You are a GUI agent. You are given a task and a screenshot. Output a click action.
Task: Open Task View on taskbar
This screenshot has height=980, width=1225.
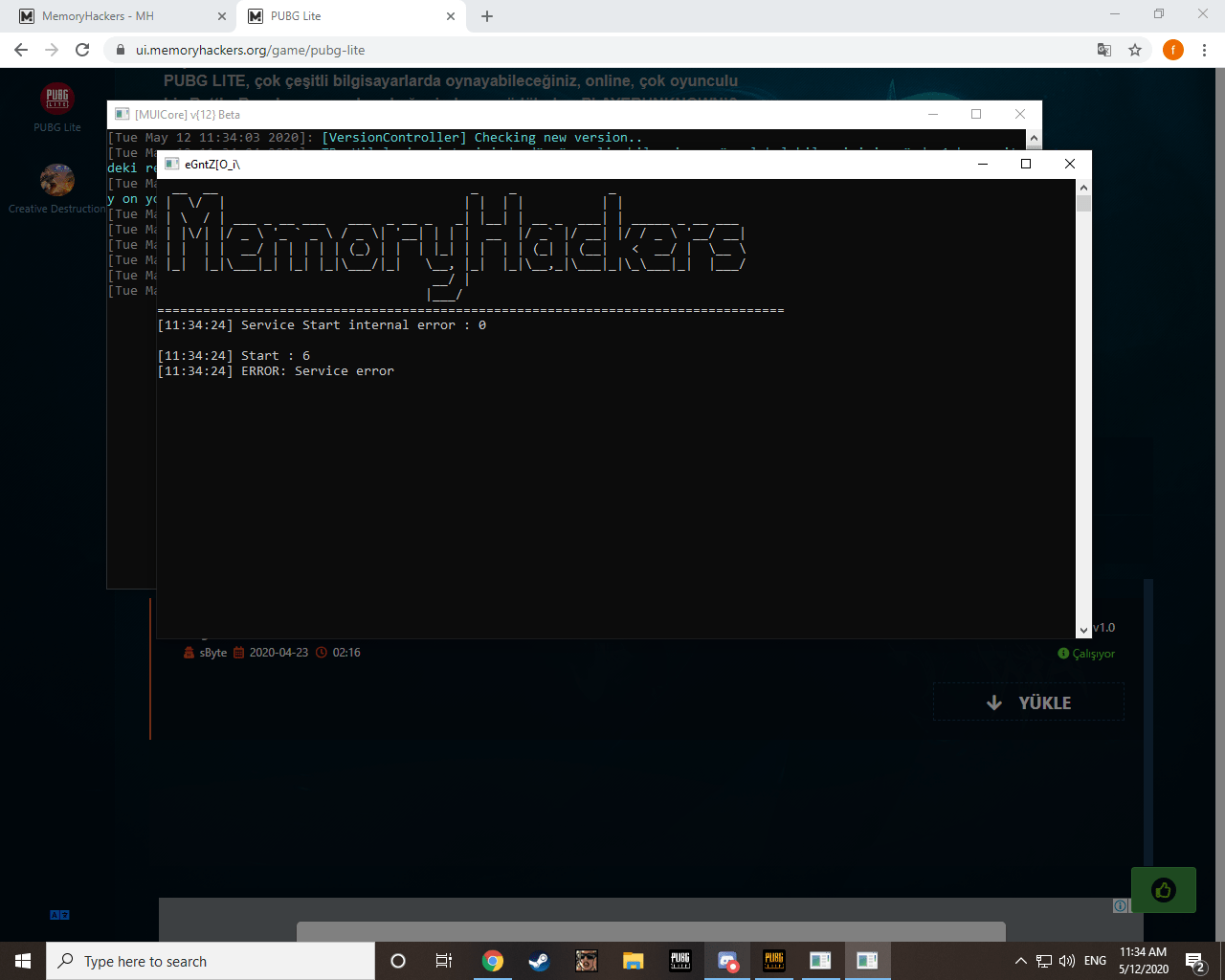[443, 961]
